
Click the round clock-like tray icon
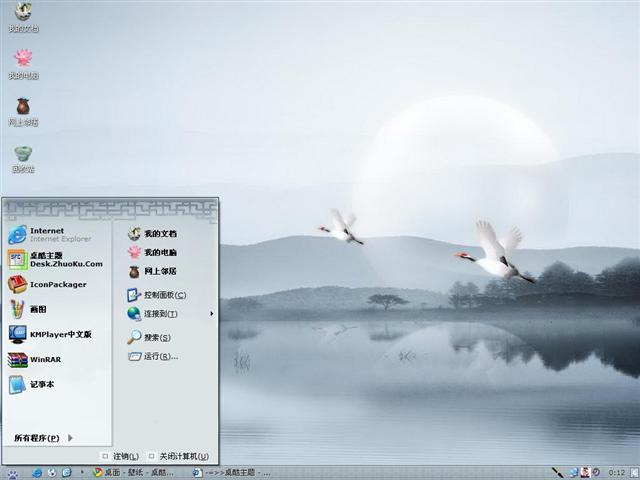coord(596,472)
